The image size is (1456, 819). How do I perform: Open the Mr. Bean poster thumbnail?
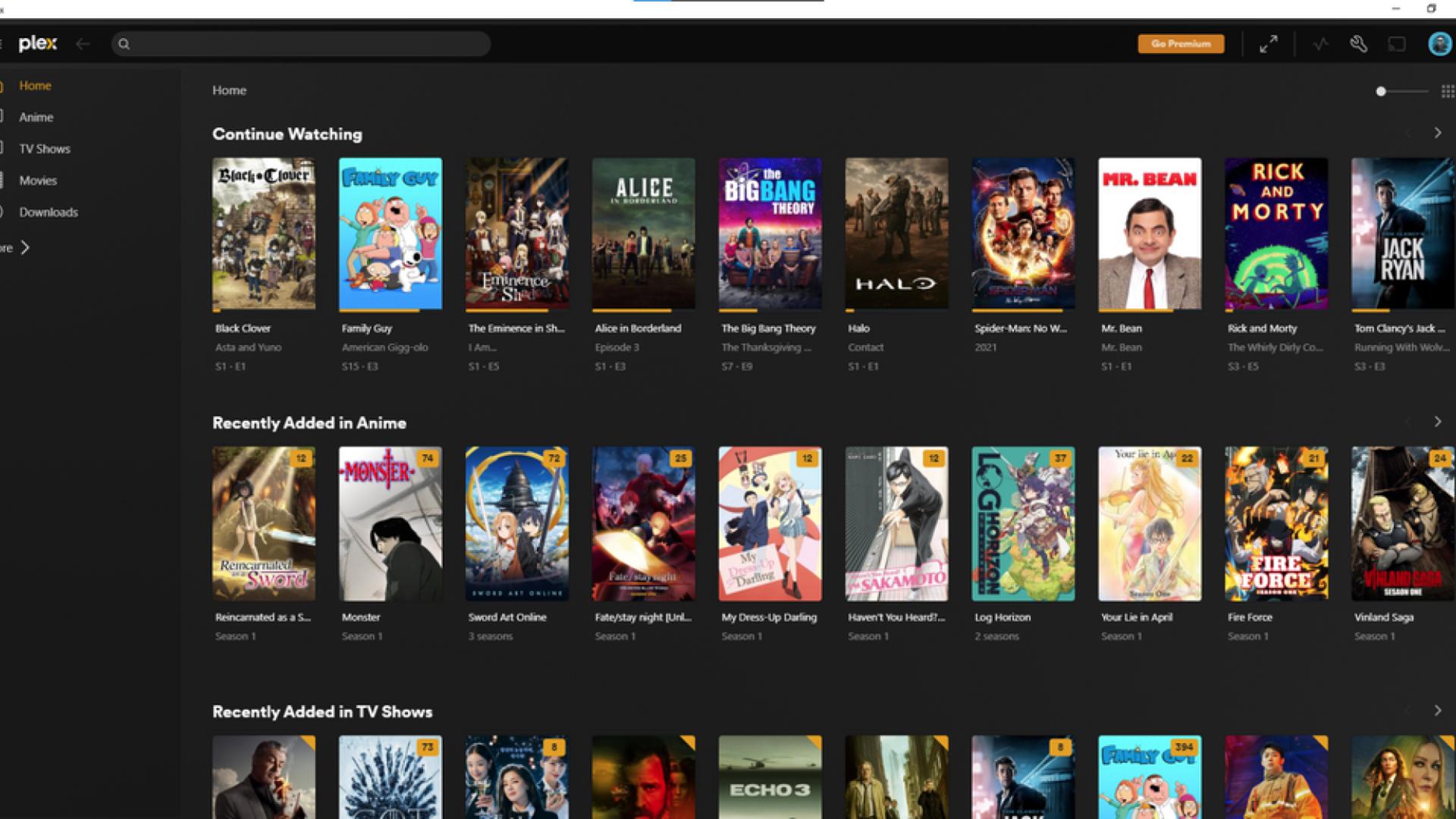pos(1149,234)
